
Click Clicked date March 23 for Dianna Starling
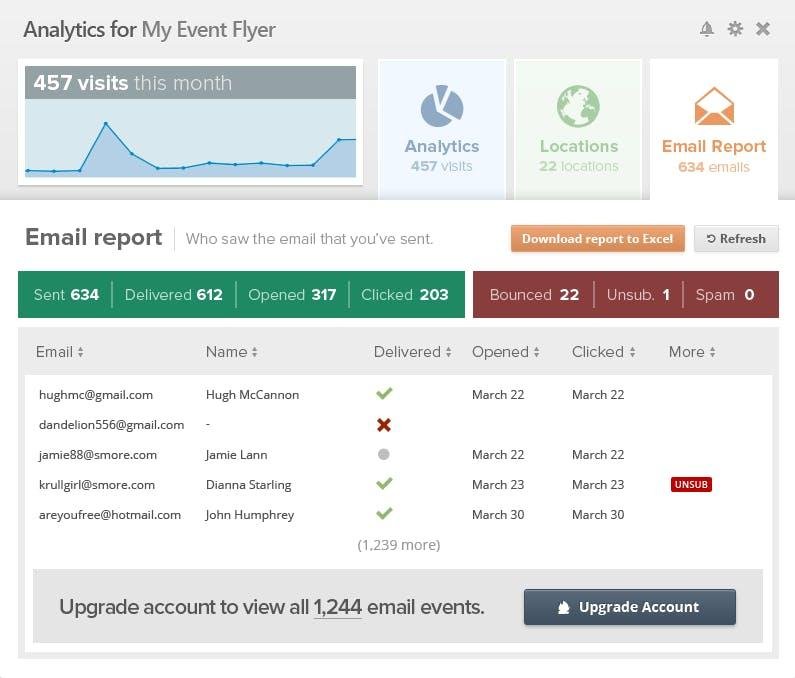[598, 485]
